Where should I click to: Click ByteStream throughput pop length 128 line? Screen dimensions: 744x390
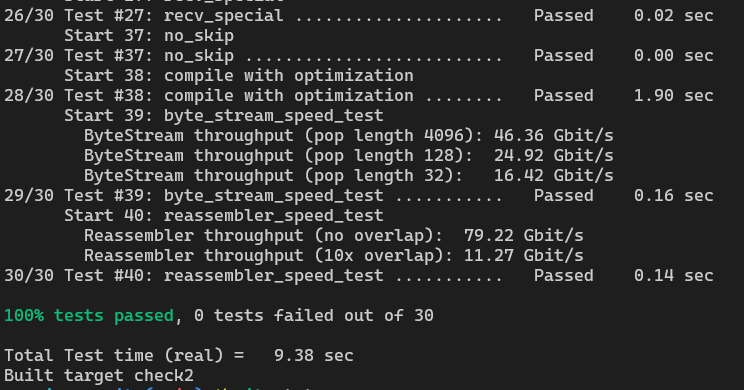[x=349, y=156]
